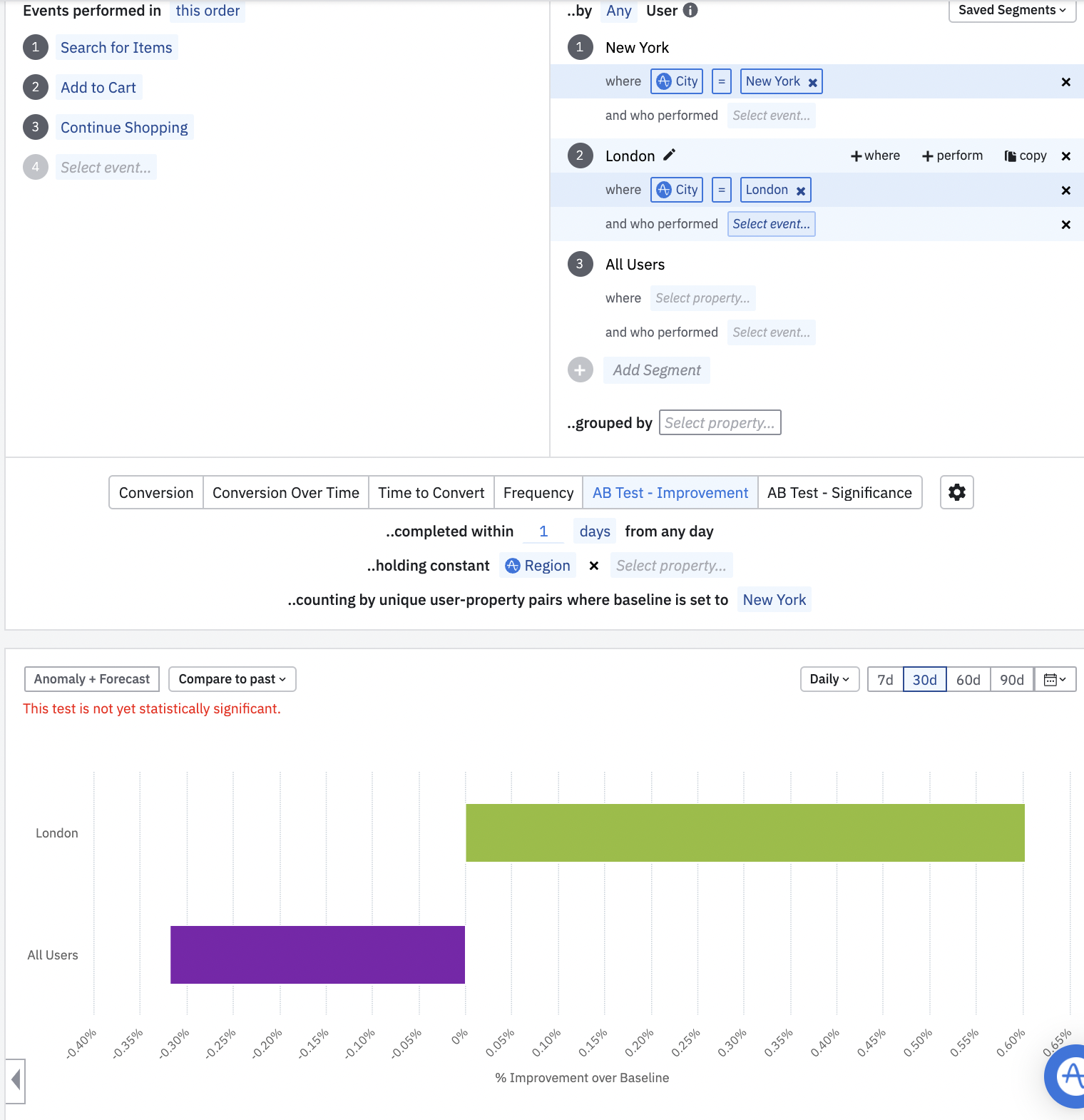Click the green London improvement bar
Screen dimensions: 1084x1120
pyautogui.click(x=745, y=833)
